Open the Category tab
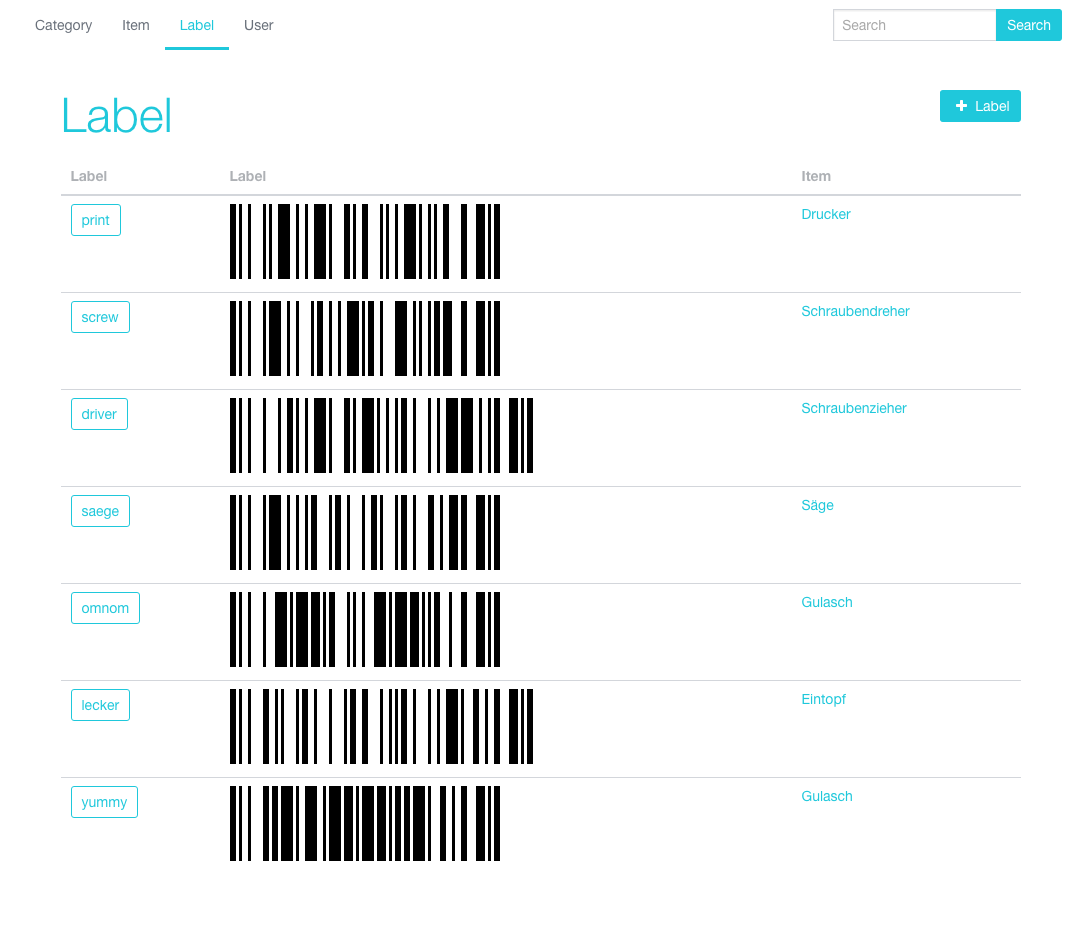 (63, 26)
